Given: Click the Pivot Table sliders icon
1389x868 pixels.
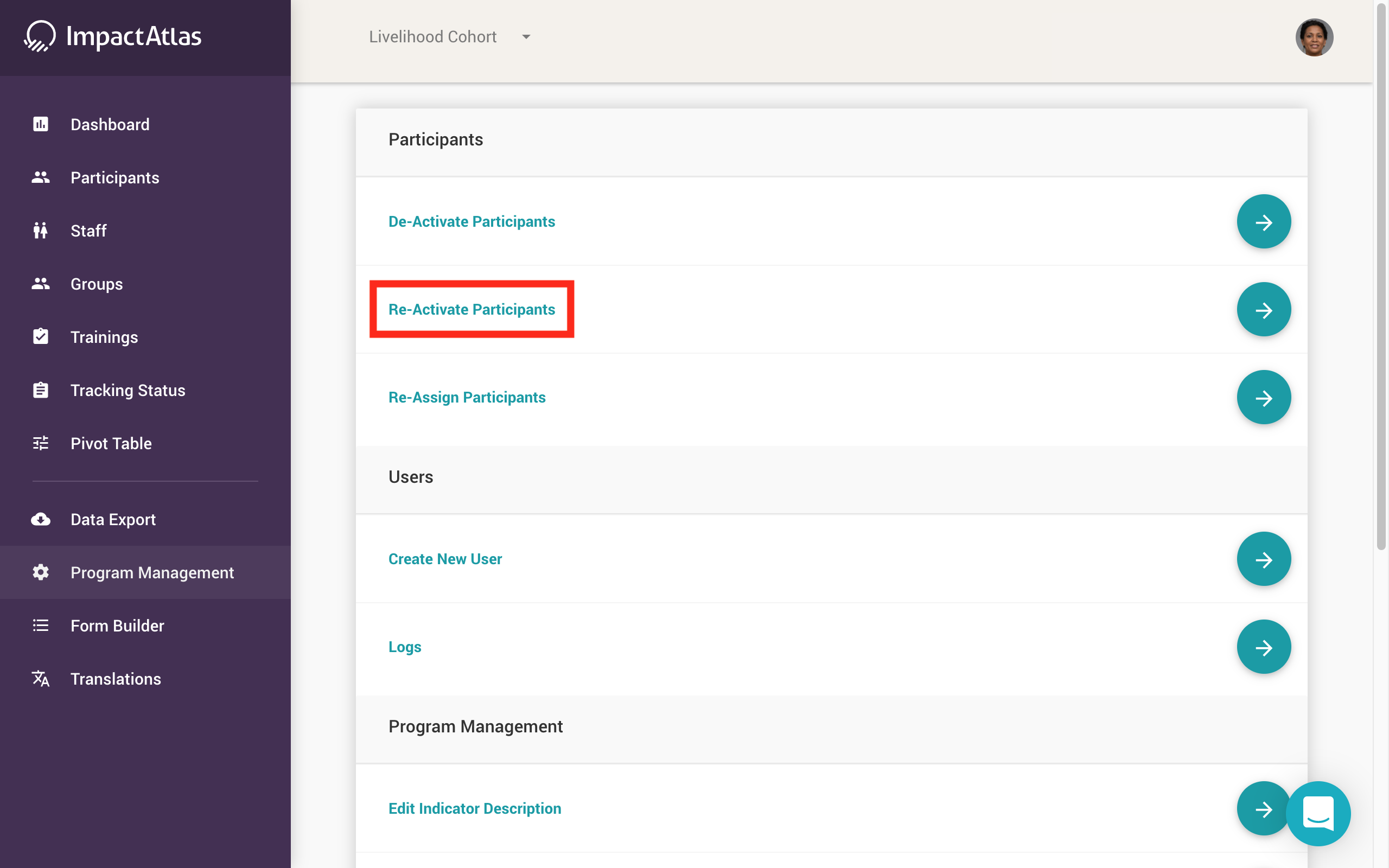Looking at the screenshot, I should [40, 443].
